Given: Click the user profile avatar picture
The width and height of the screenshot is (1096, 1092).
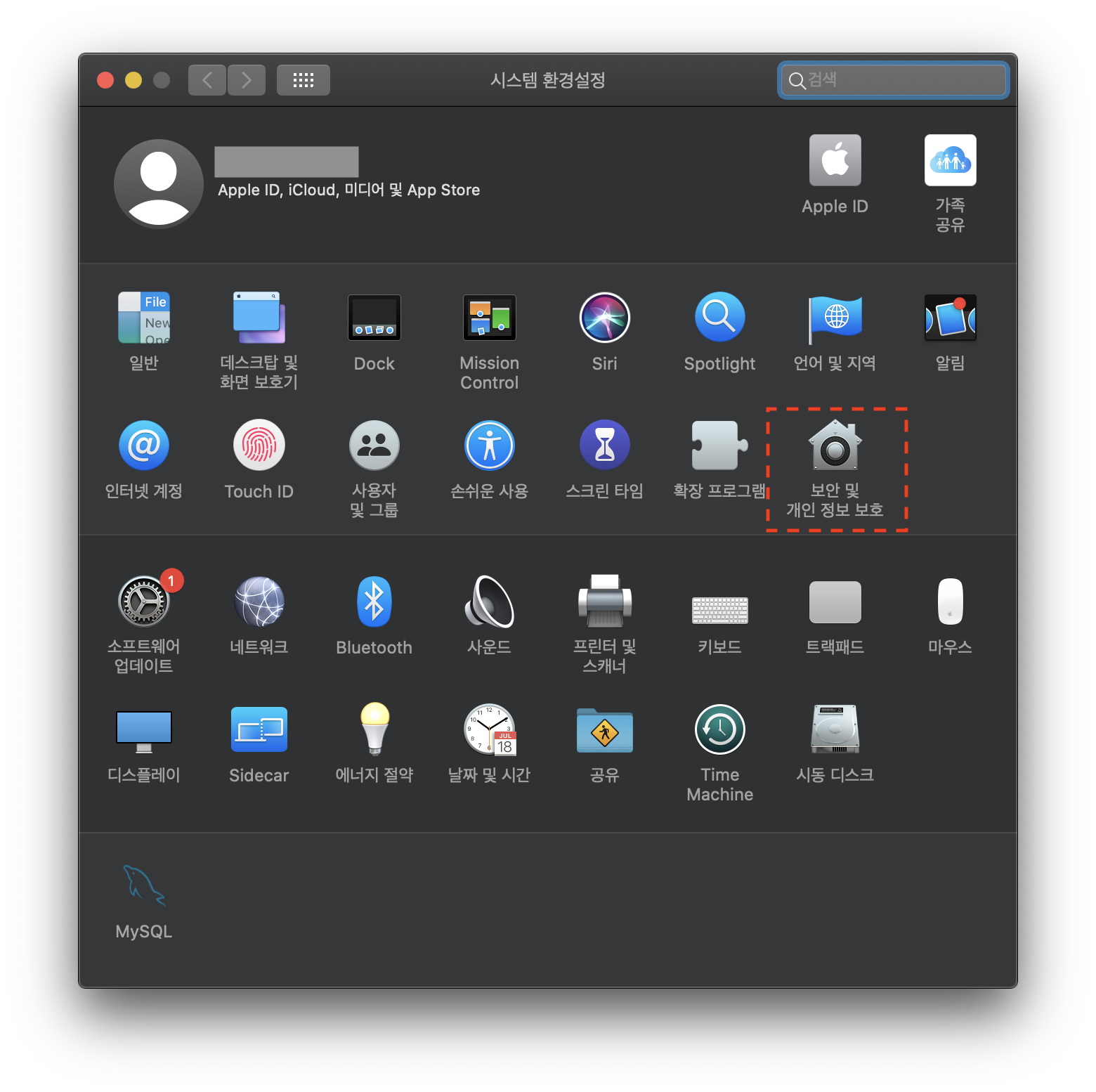Looking at the screenshot, I should click(159, 183).
